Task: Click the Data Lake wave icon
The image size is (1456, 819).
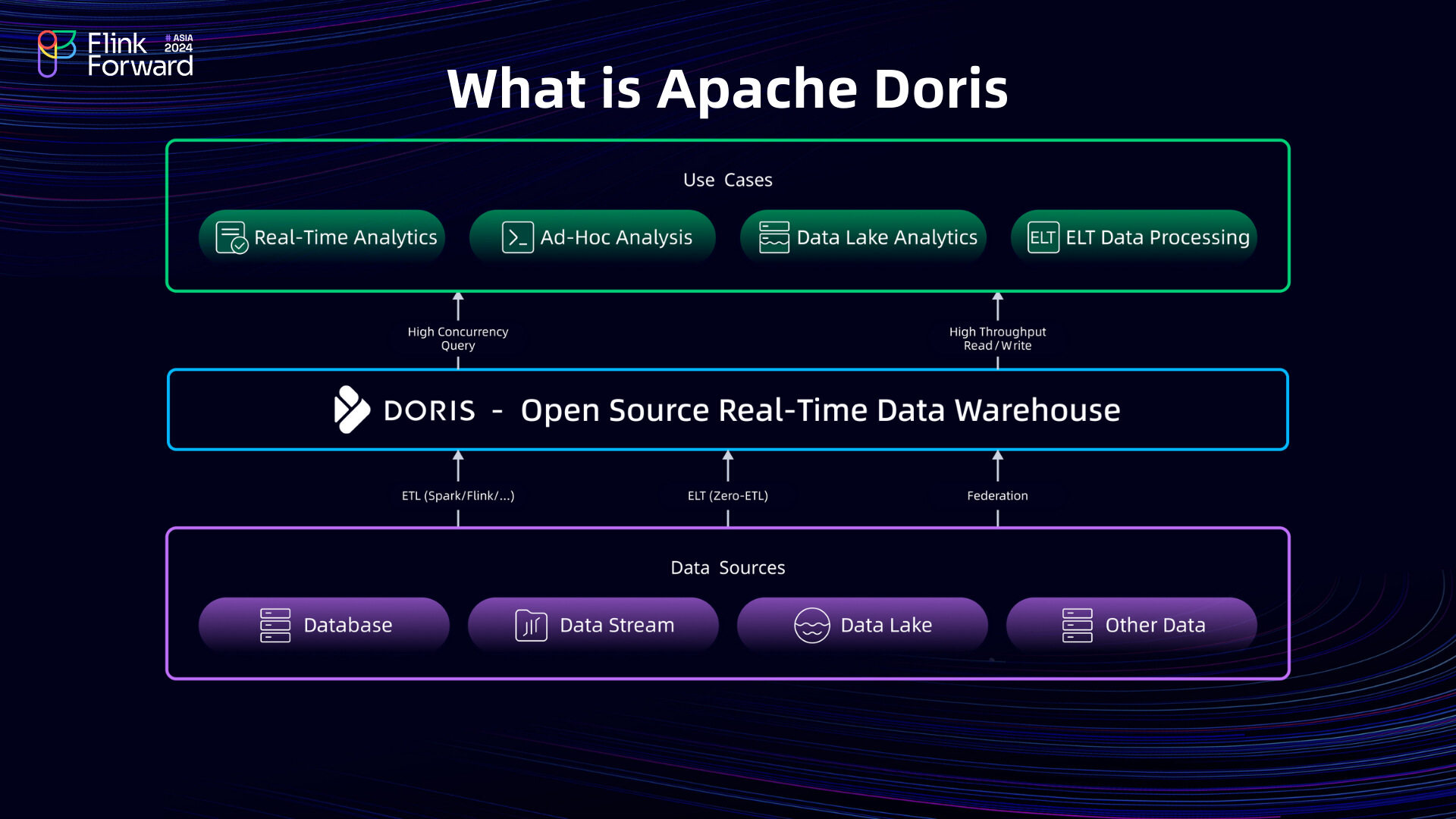Action: point(812,625)
